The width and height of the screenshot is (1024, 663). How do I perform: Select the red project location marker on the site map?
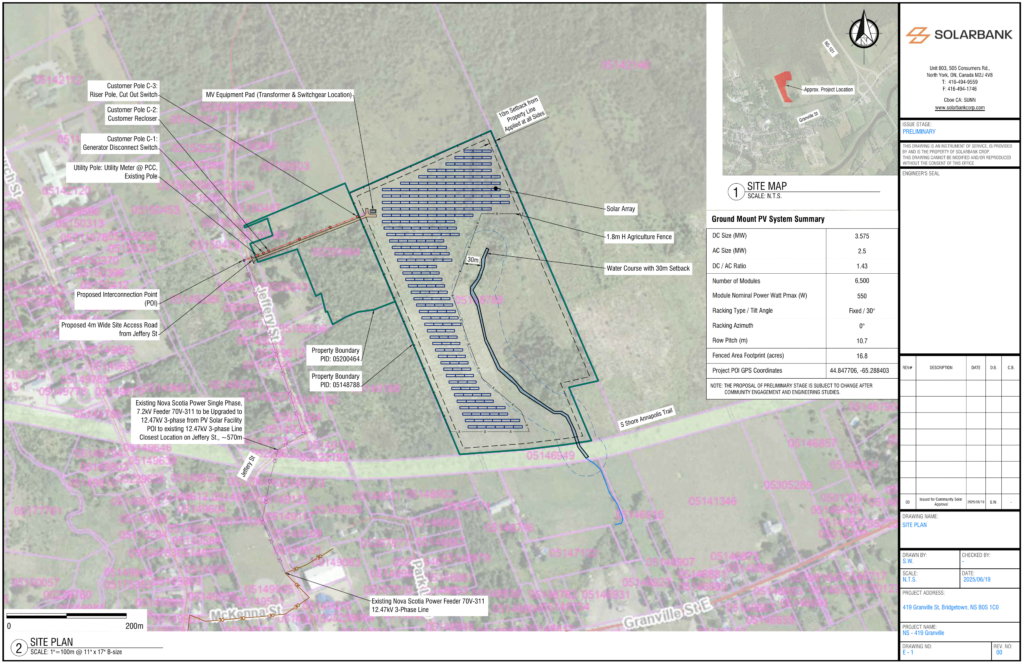[x=782, y=86]
